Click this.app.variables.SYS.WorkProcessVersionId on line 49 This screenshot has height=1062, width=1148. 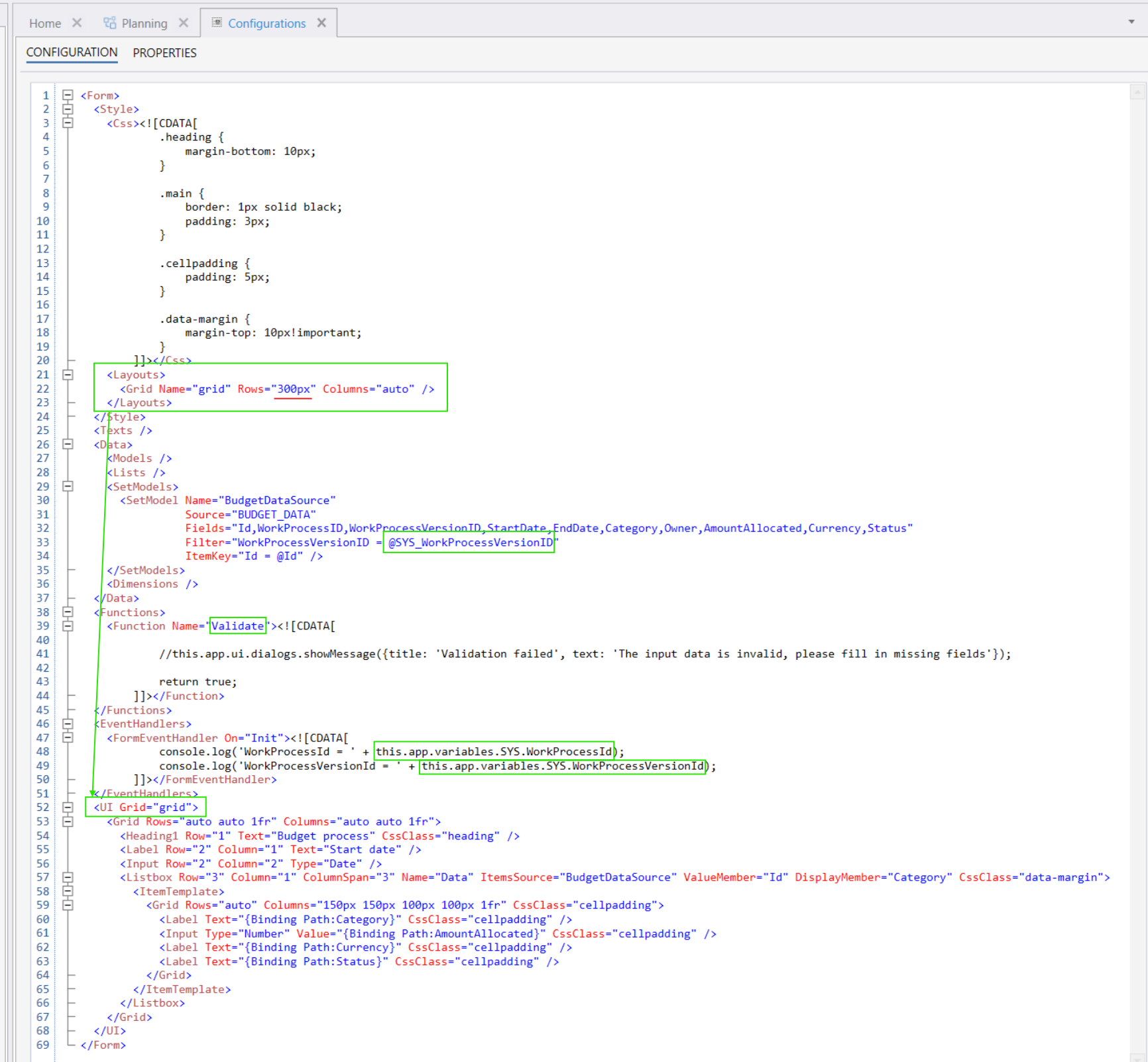click(x=563, y=767)
